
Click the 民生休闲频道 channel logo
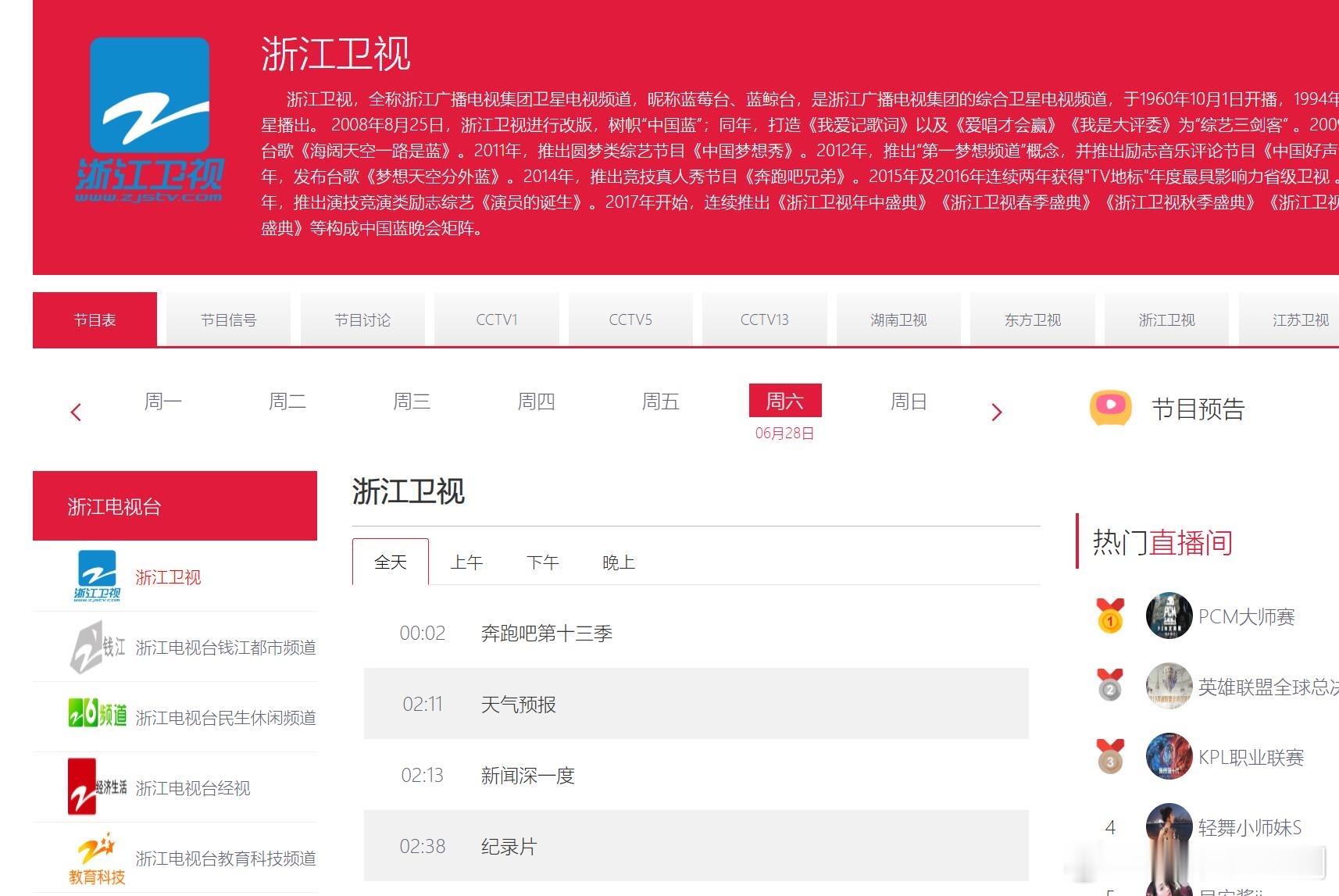coord(97,714)
